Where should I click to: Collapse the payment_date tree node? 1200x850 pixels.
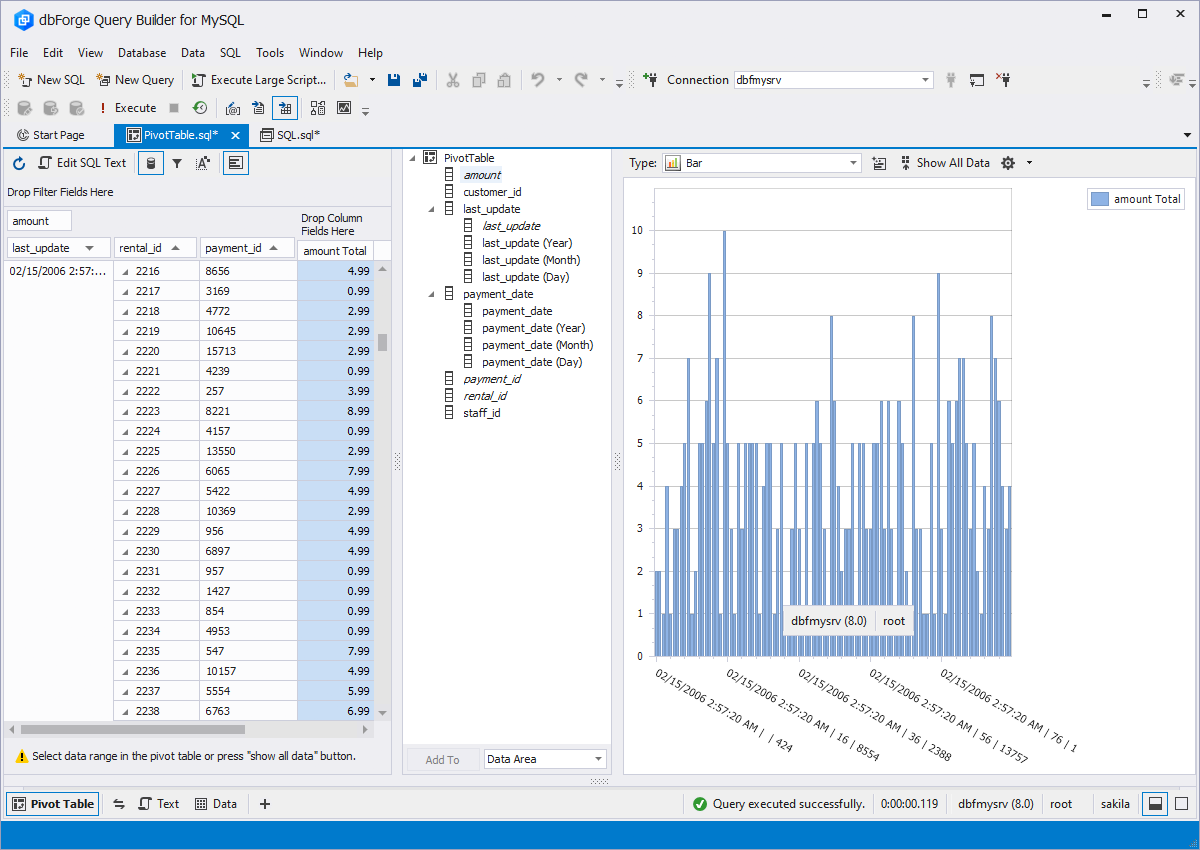433,294
